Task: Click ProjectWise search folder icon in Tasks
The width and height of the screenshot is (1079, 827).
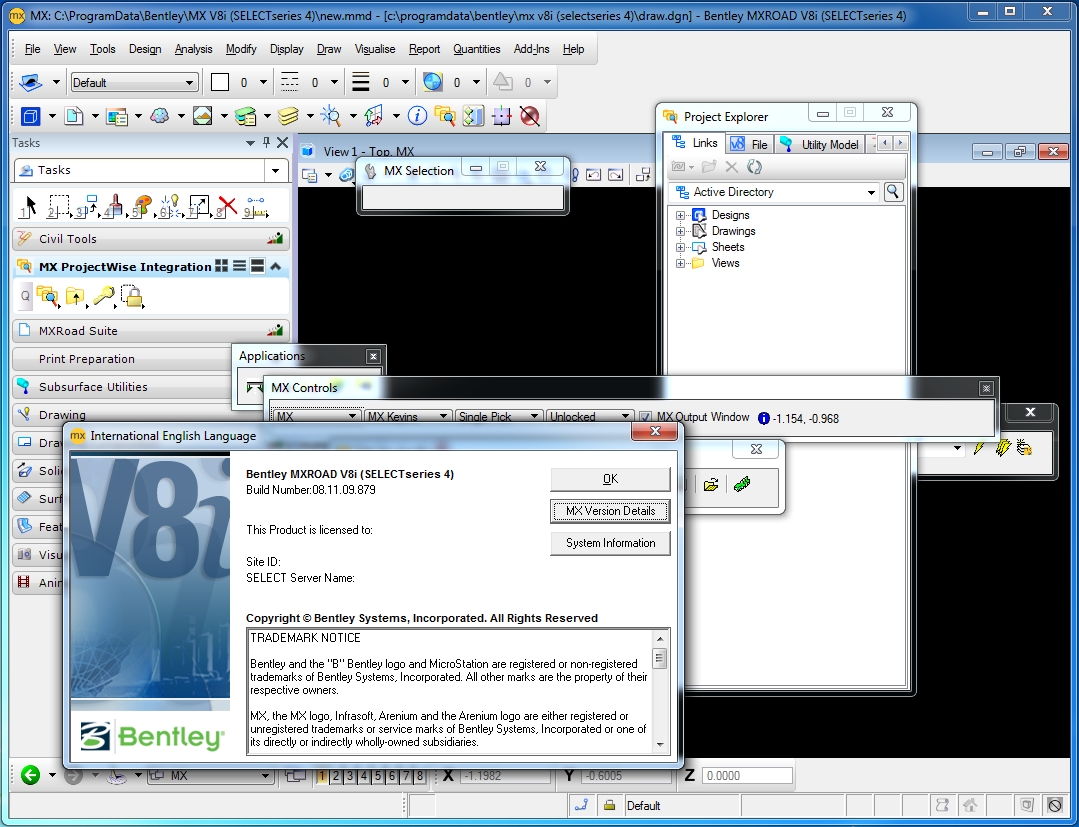Action: 47,297
